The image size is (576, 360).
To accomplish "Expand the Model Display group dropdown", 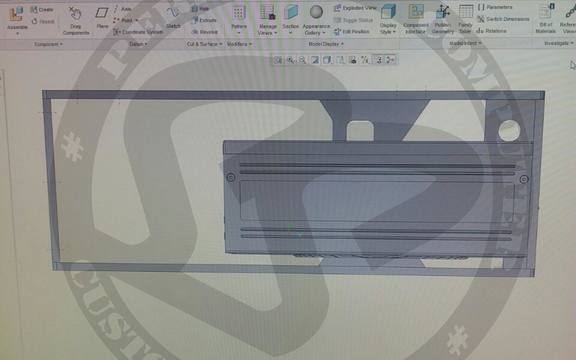I will coord(326,44).
